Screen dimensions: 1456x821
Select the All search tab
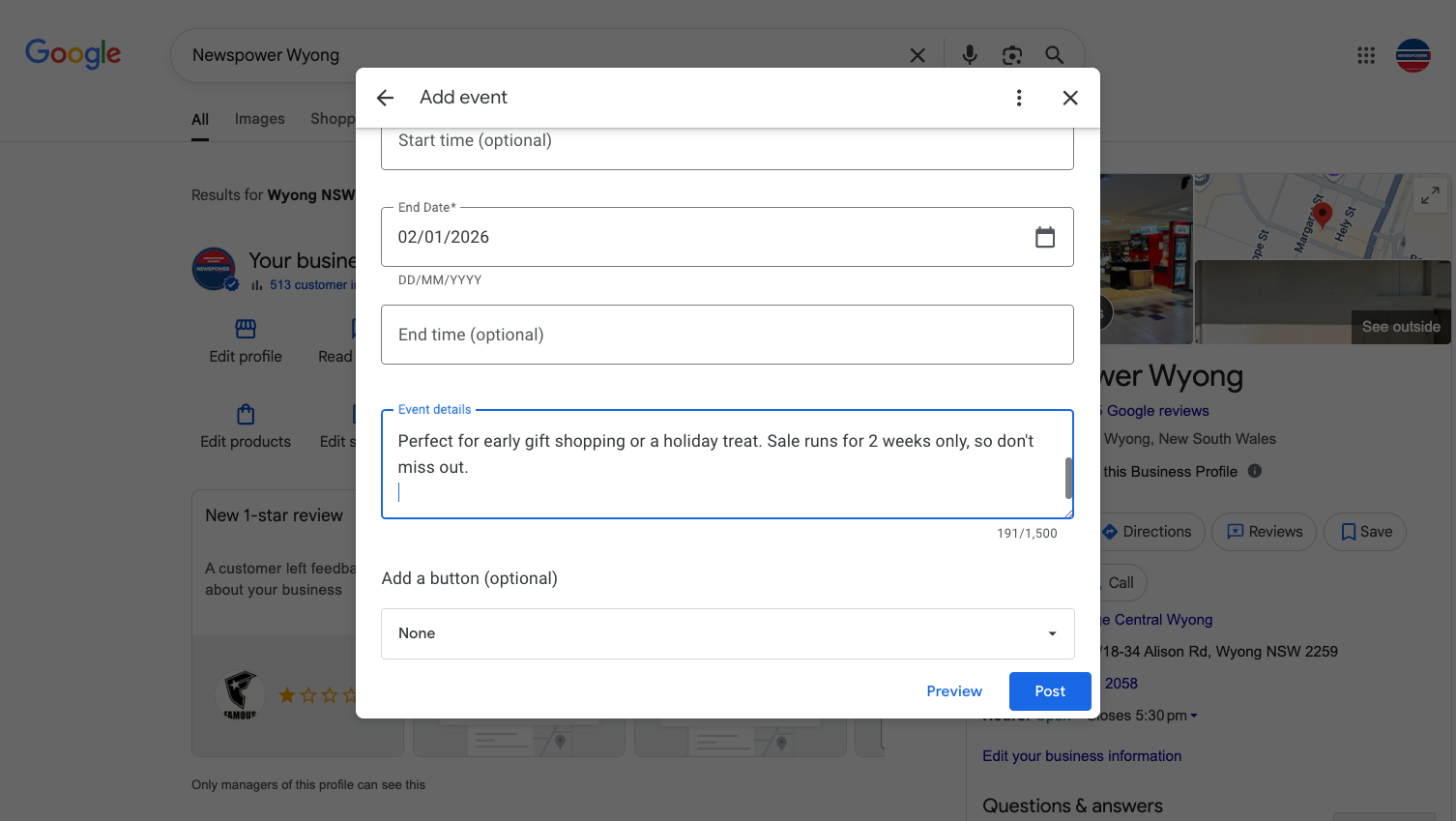point(200,120)
